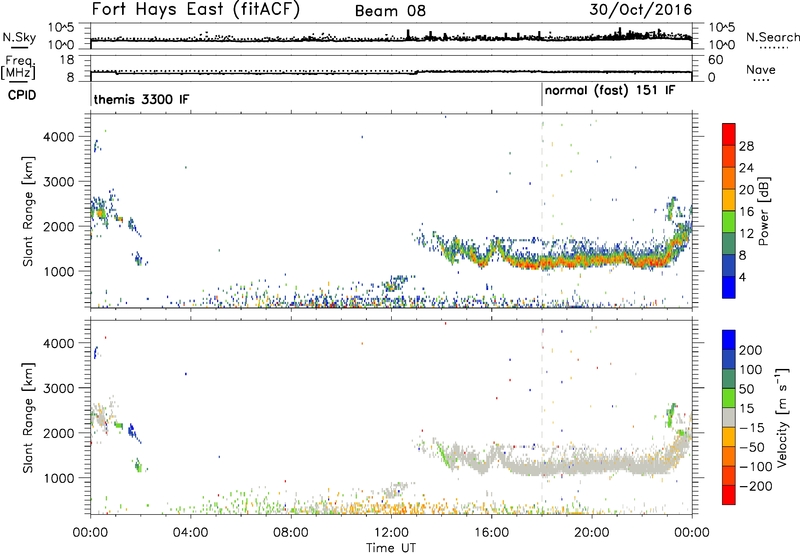Click the gray band of the velocity colorbar
The image size is (800, 554).
tap(729, 418)
